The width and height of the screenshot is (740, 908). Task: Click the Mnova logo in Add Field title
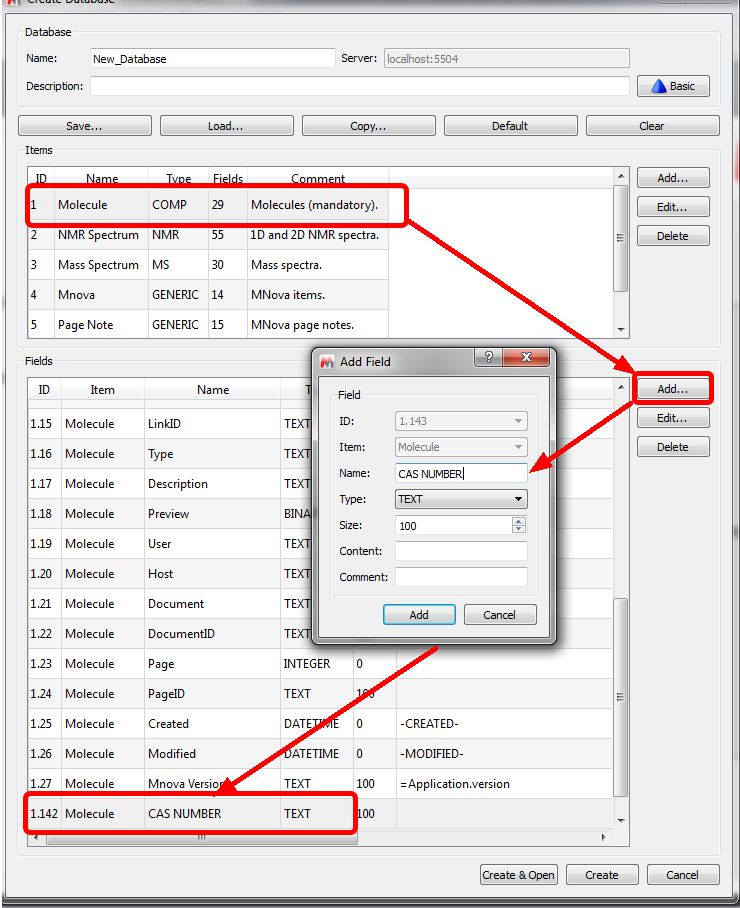(327, 362)
